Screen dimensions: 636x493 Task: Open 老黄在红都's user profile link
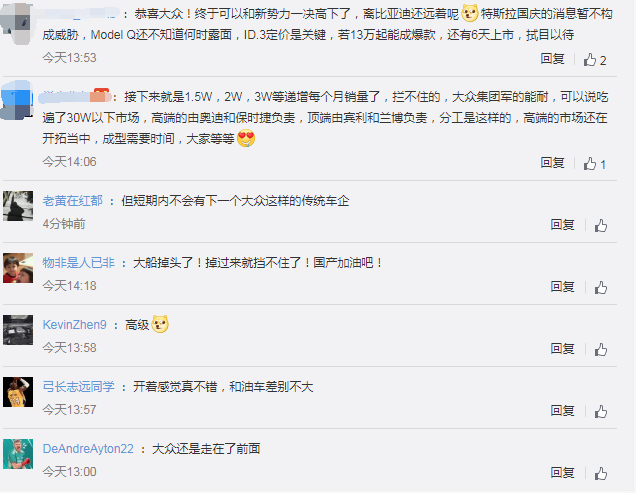tap(73, 200)
